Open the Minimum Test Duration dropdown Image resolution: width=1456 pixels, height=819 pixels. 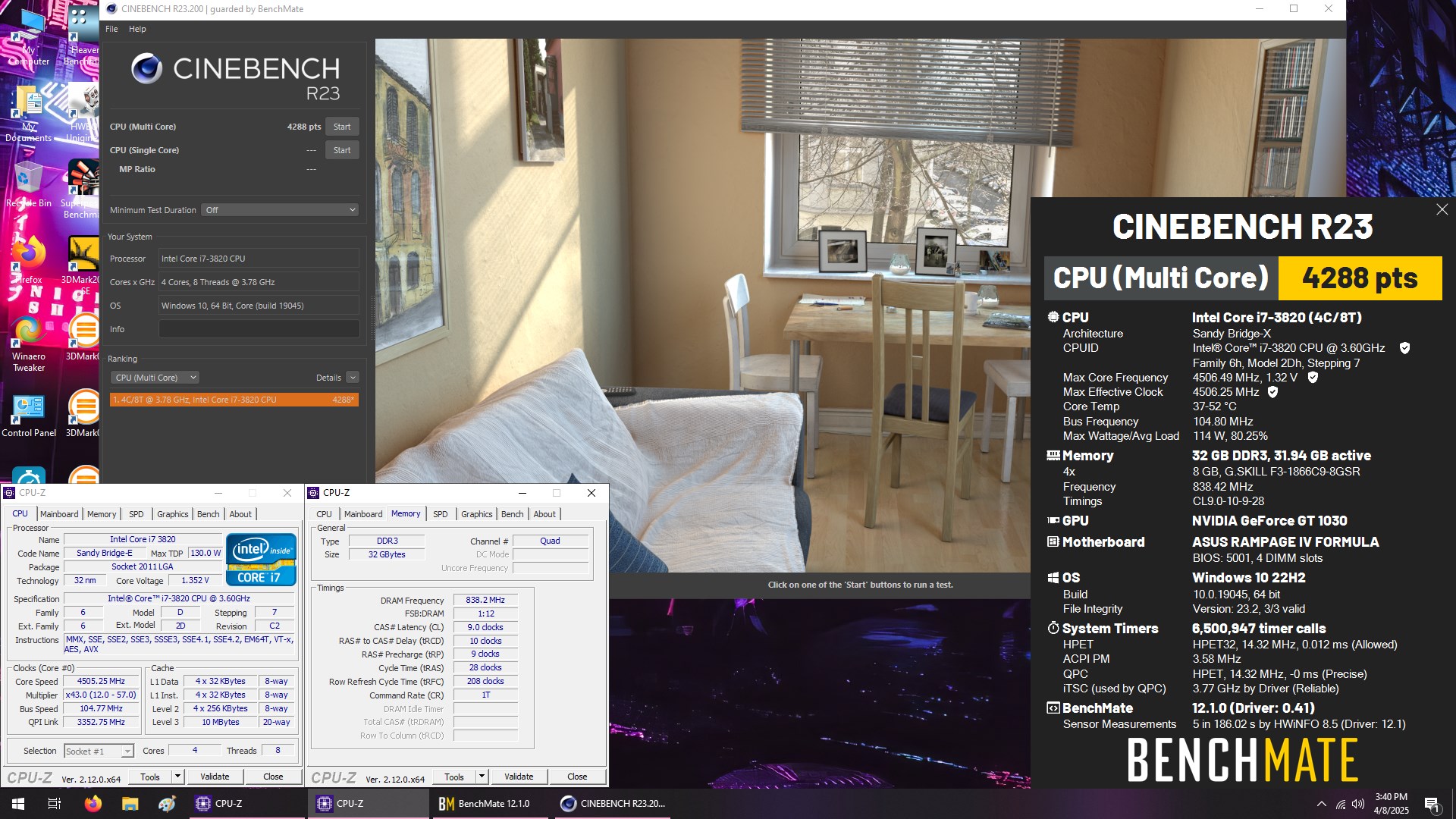(x=280, y=210)
